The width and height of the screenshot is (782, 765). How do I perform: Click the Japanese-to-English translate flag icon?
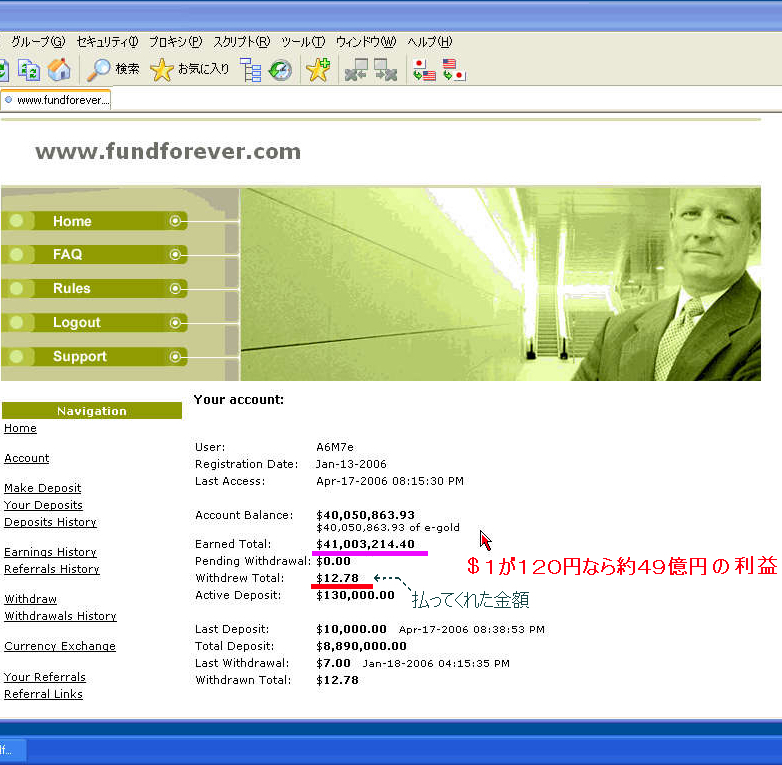(x=424, y=70)
